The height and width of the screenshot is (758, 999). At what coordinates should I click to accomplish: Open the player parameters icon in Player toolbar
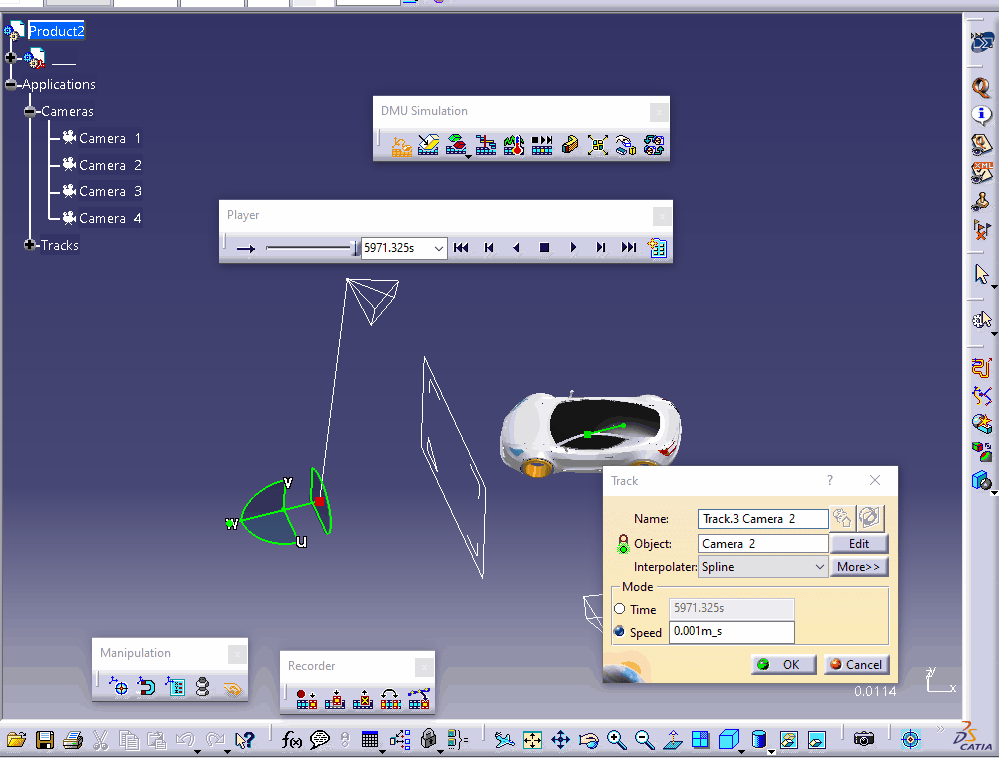[657, 248]
